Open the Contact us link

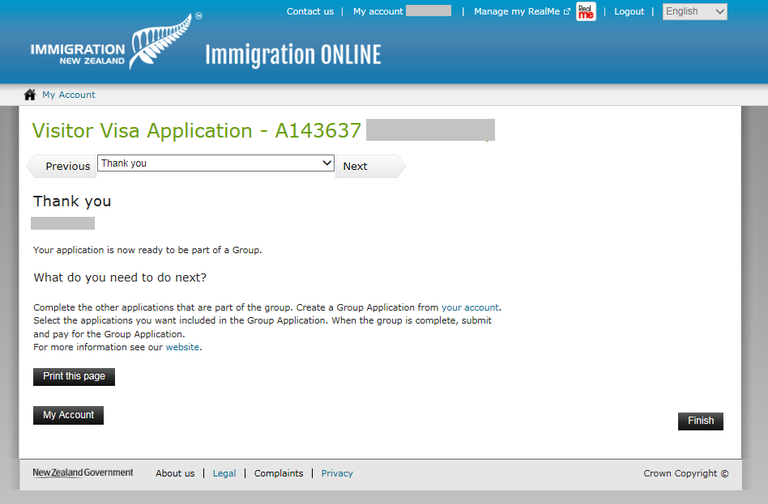(310, 12)
